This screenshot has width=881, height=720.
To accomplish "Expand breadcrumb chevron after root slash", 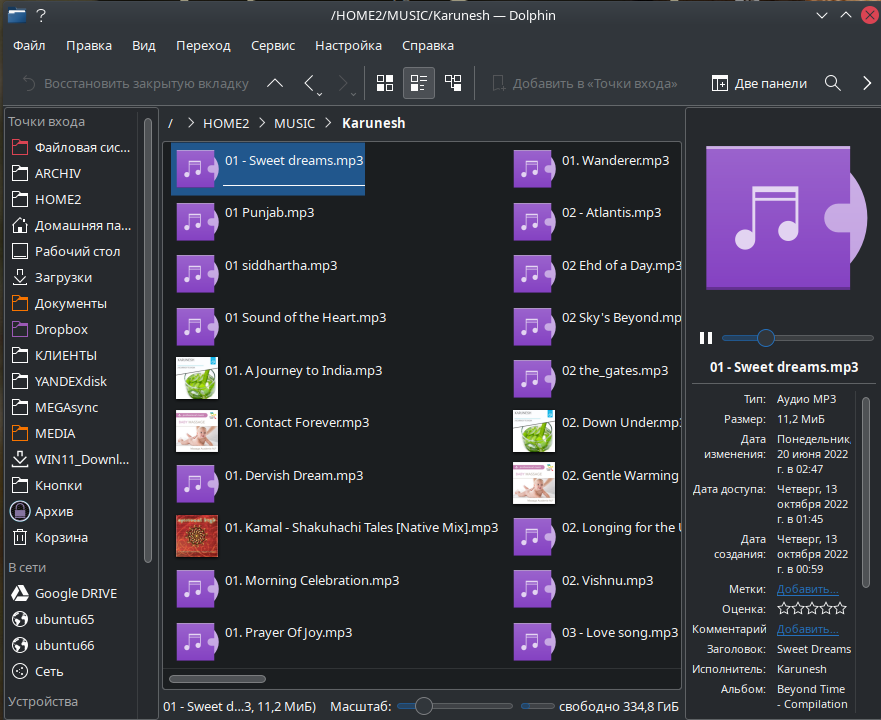I will click(x=191, y=123).
